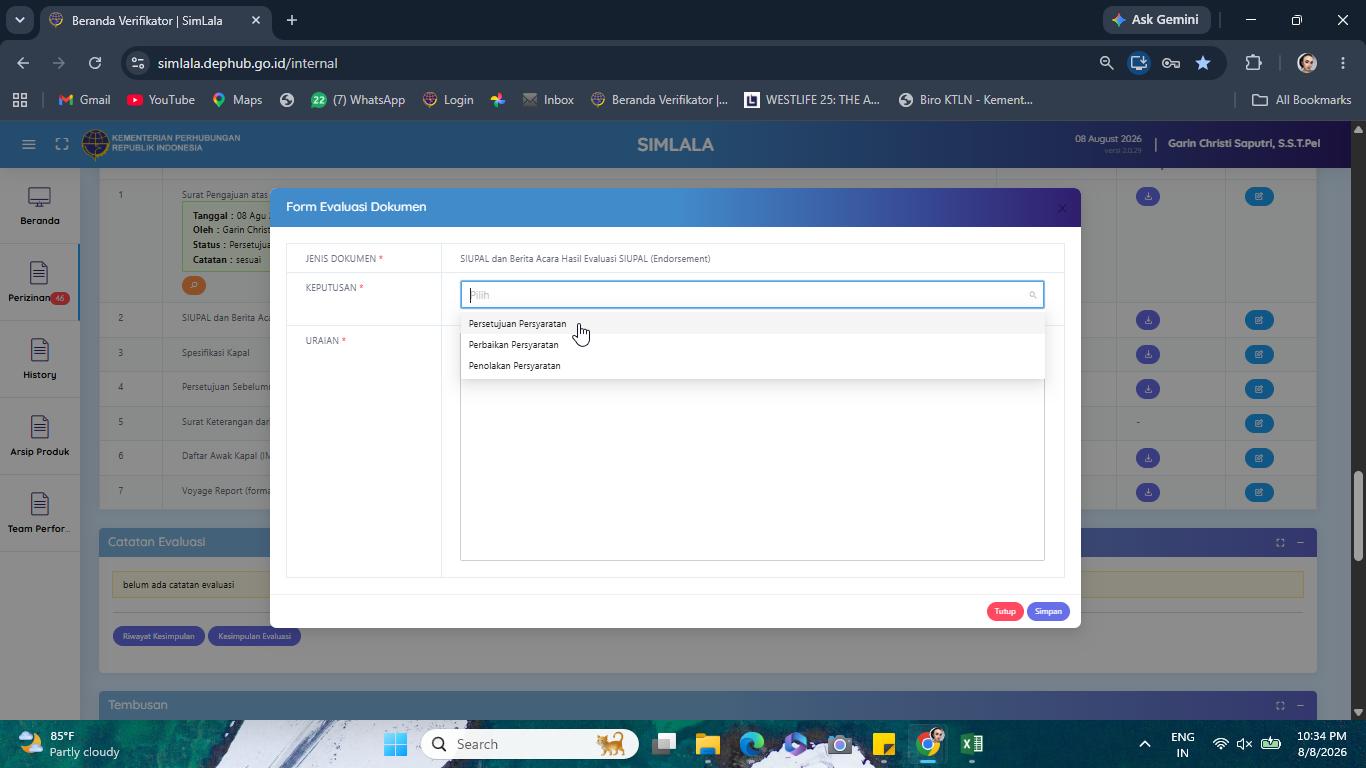Open evaluation edit icon for row 7
This screenshot has width=1366, height=768.
pyautogui.click(x=1259, y=492)
